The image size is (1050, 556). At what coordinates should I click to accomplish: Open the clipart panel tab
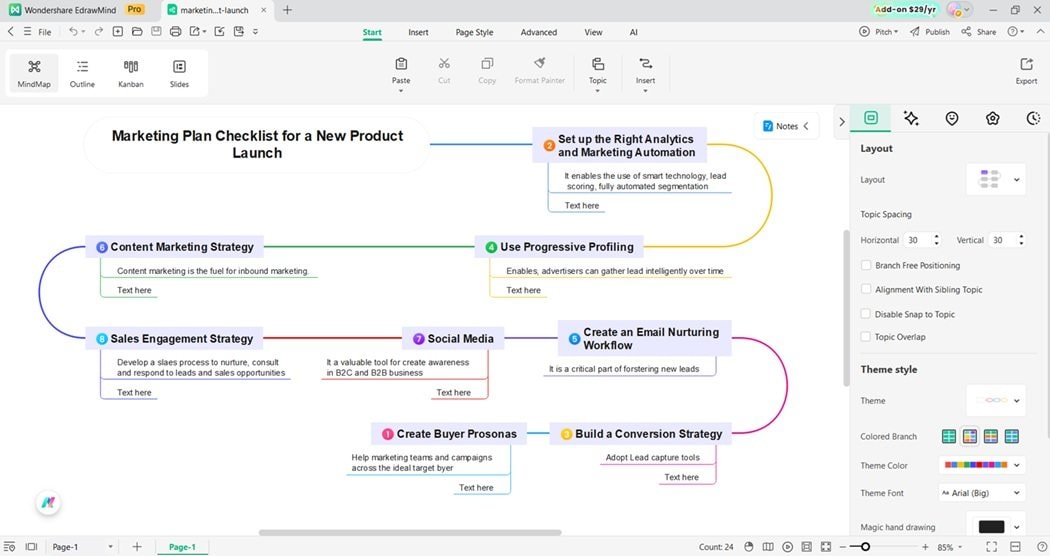pos(992,118)
